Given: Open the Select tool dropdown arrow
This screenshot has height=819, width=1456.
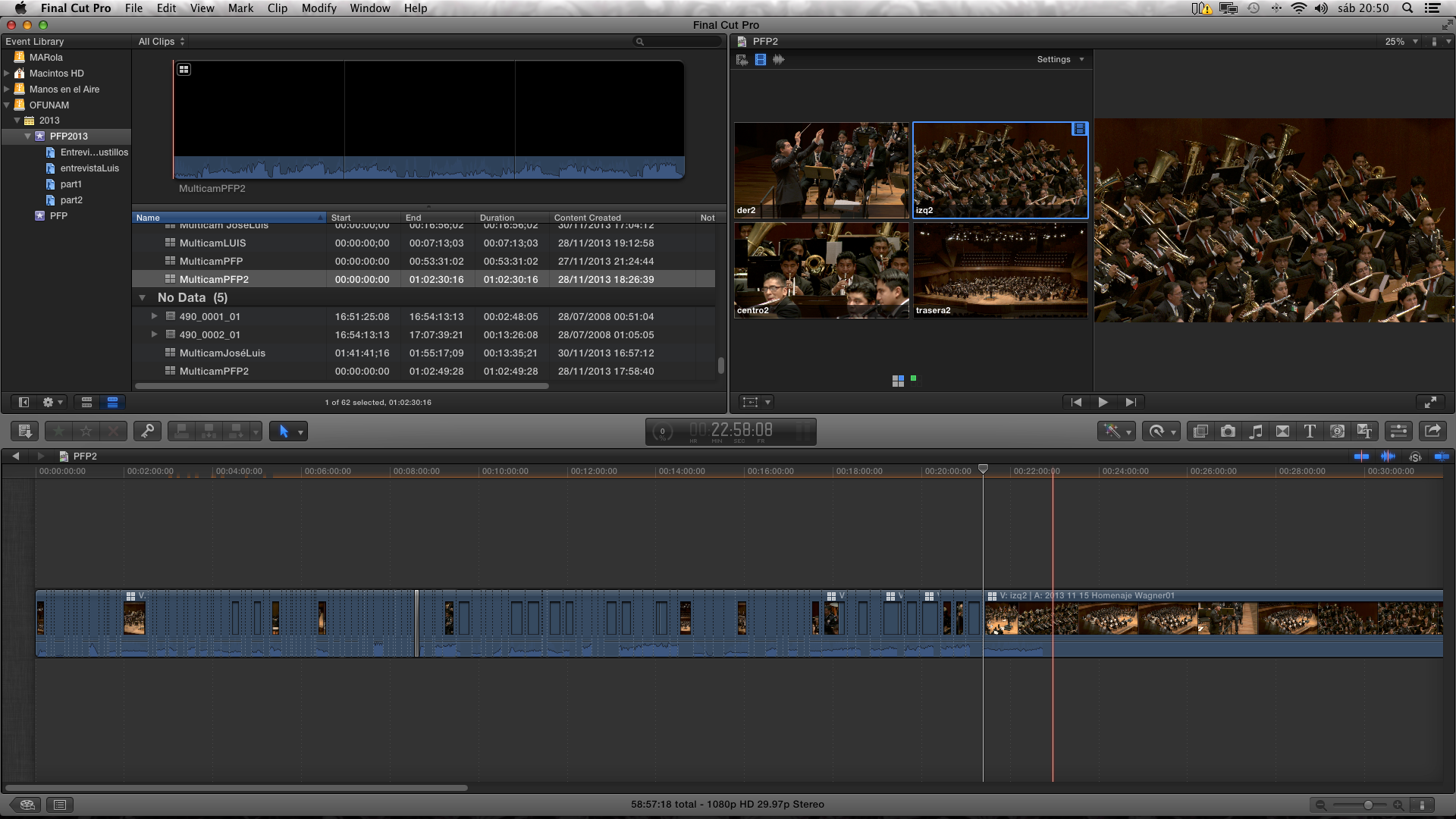Looking at the screenshot, I should pos(300,432).
